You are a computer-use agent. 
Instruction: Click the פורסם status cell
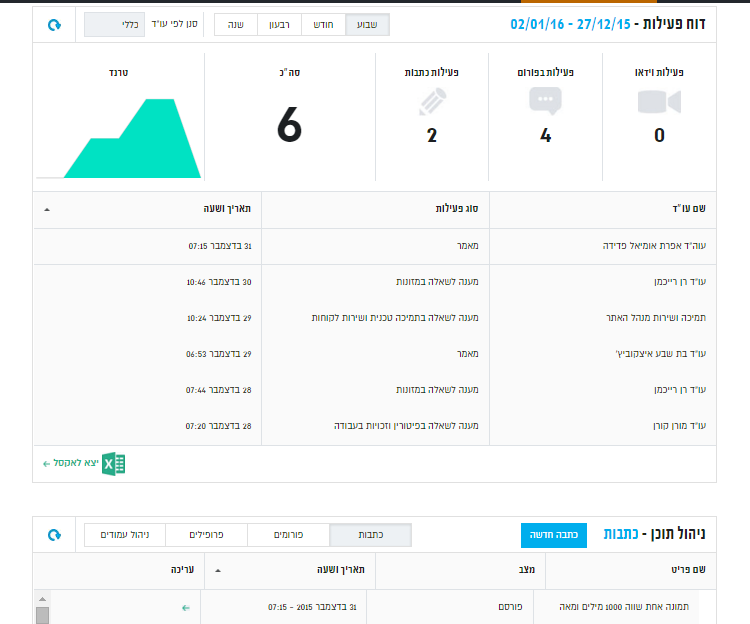tap(510, 607)
